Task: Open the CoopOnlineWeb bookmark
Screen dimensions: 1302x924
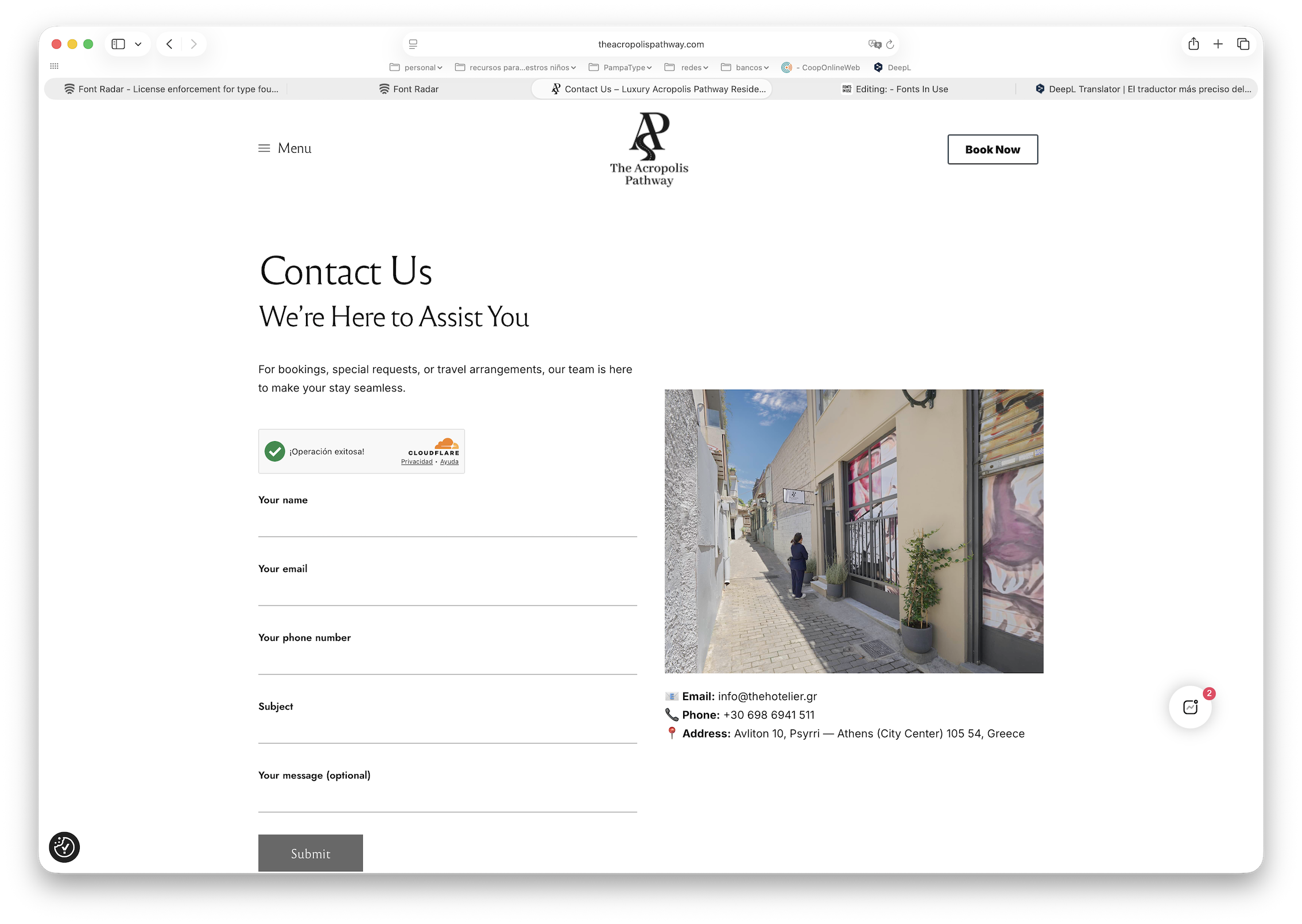Action: [821, 67]
